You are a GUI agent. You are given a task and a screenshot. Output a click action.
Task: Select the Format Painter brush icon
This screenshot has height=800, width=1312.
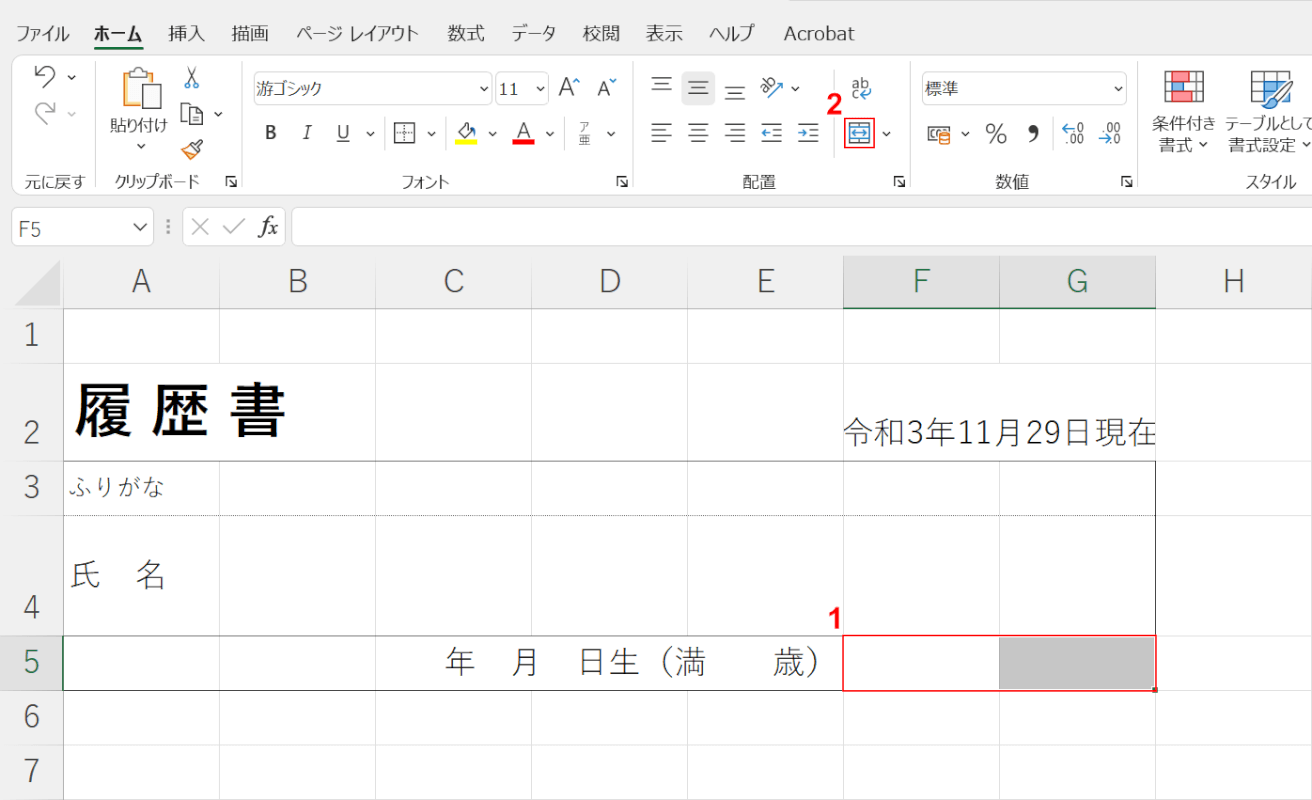192,149
